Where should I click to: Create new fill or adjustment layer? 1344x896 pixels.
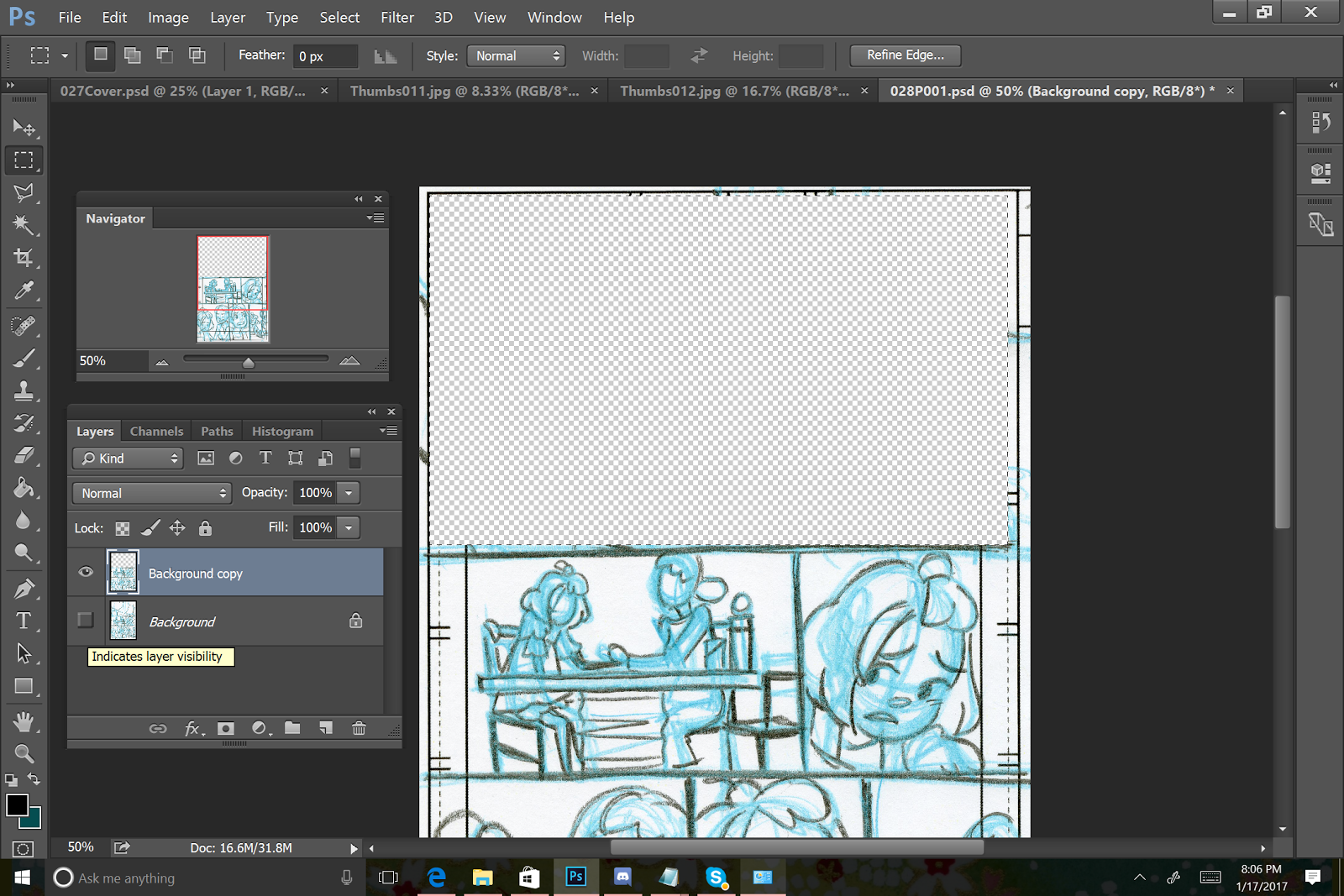[260, 728]
